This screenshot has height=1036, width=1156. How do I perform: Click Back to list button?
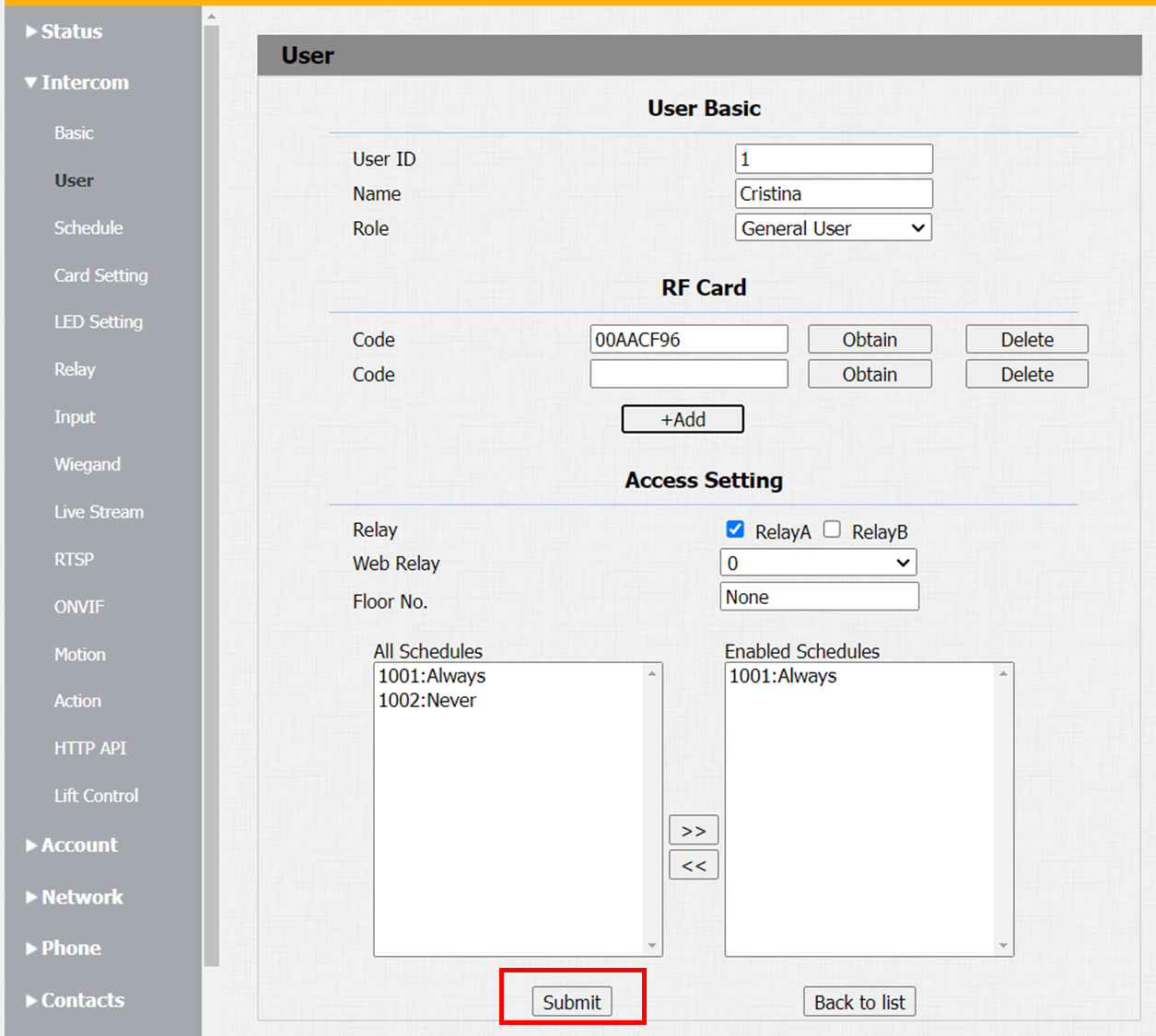[x=859, y=1002]
